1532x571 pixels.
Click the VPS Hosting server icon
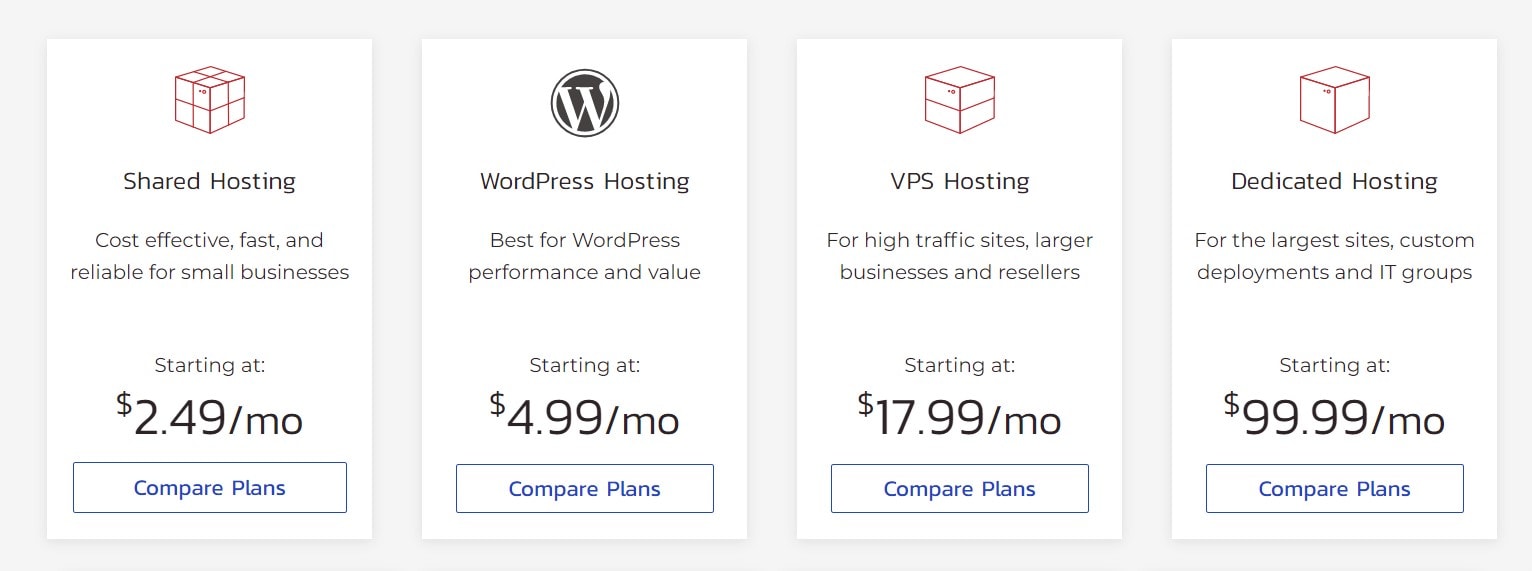(960, 100)
